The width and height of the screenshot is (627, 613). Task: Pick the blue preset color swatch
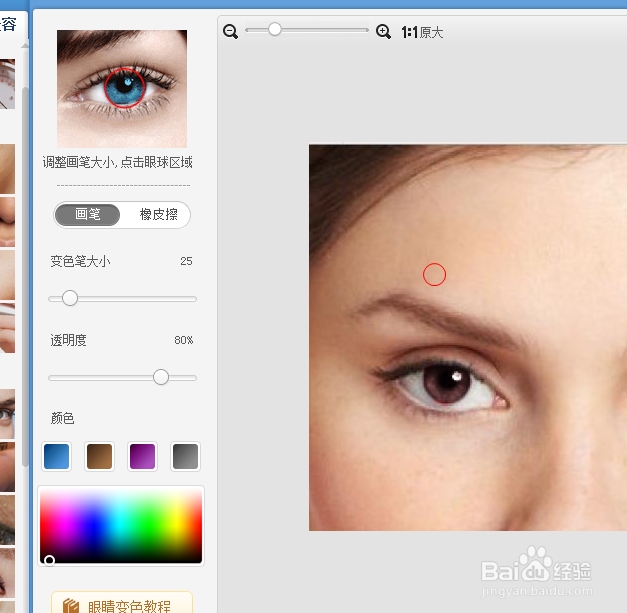point(56,456)
